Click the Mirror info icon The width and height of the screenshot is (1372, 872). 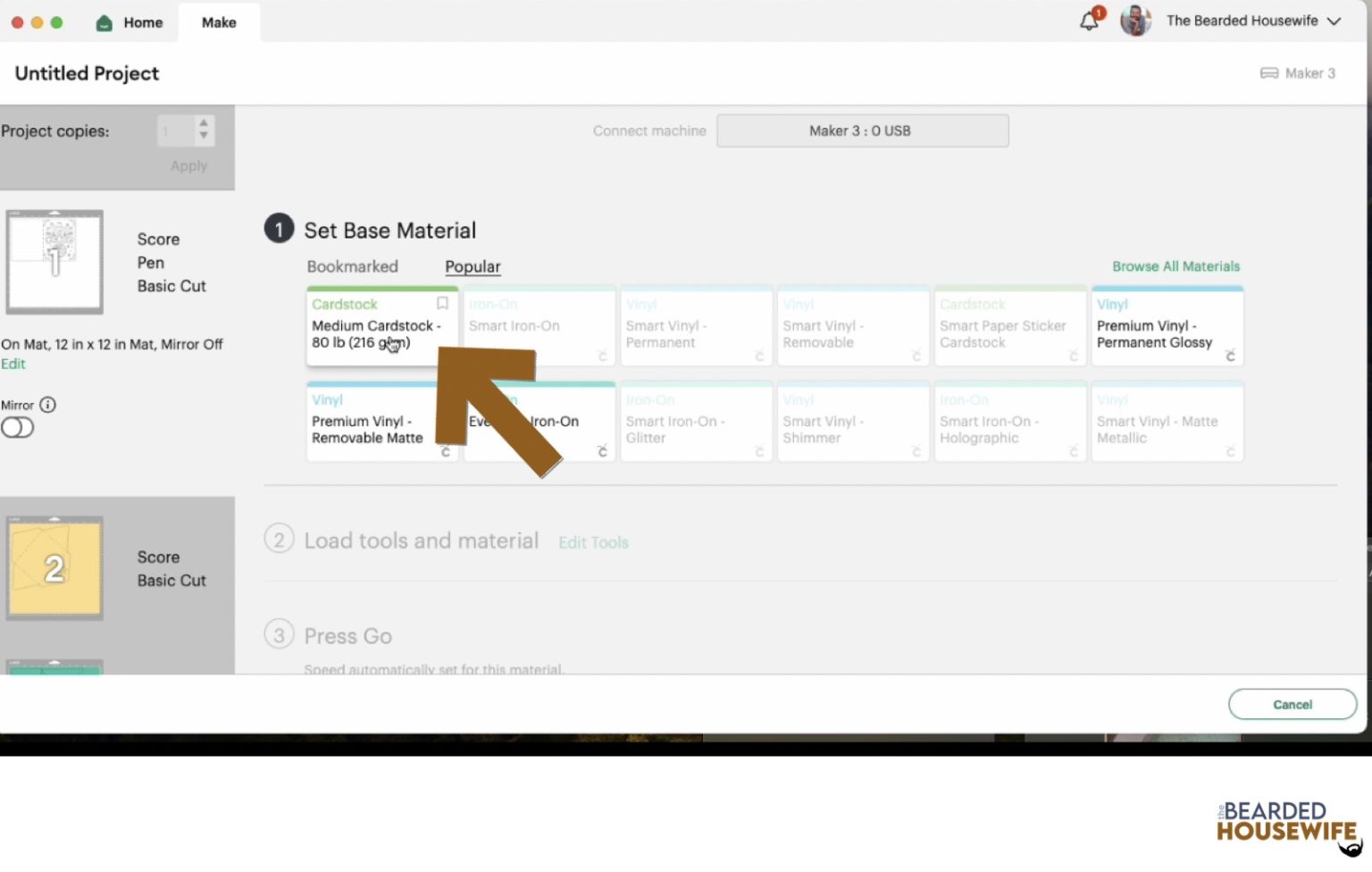(48, 405)
